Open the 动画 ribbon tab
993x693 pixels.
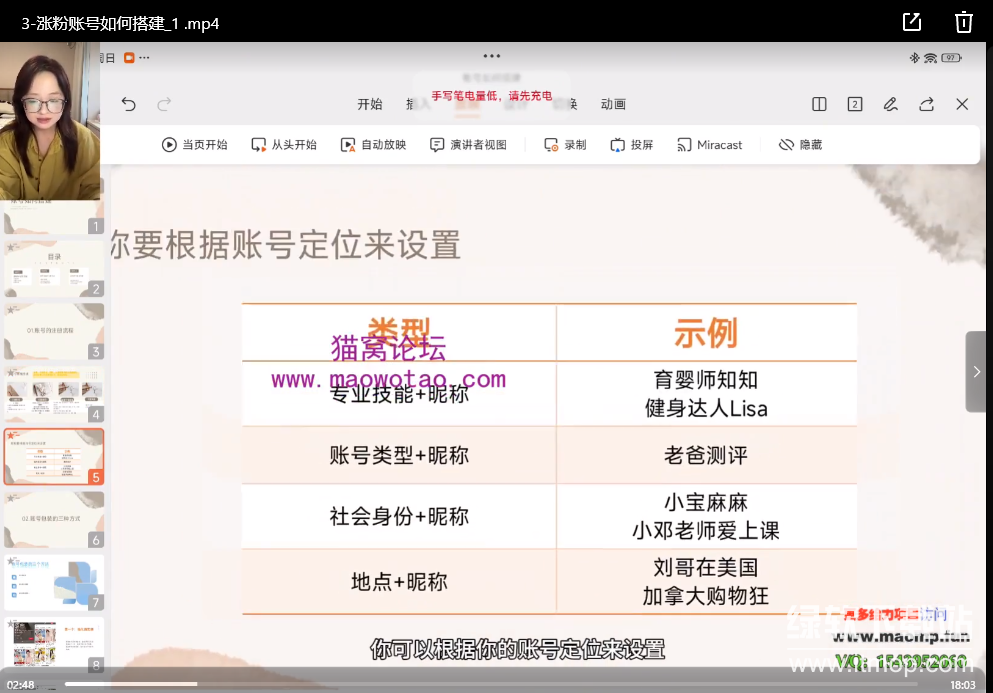coord(613,105)
